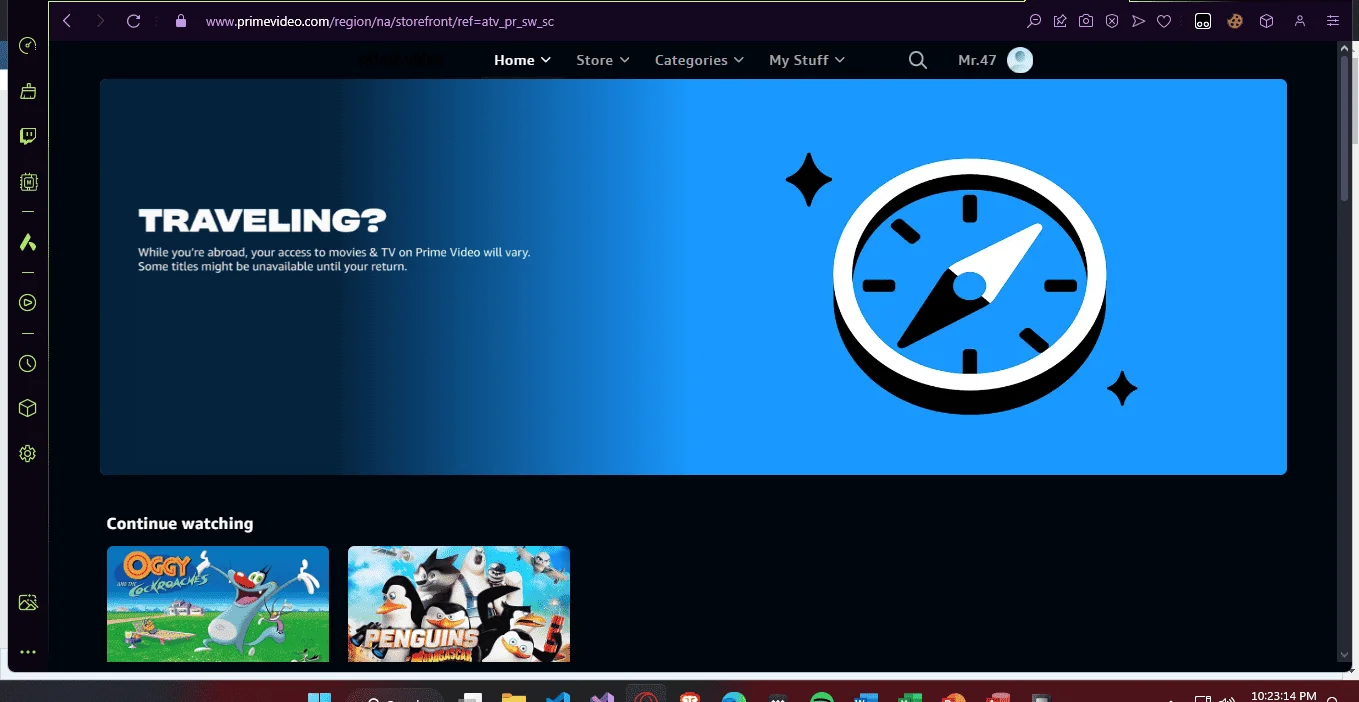Search Prime Video with the magnifier icon
This screenshot has width=1359, height=702.
[917, 60]
